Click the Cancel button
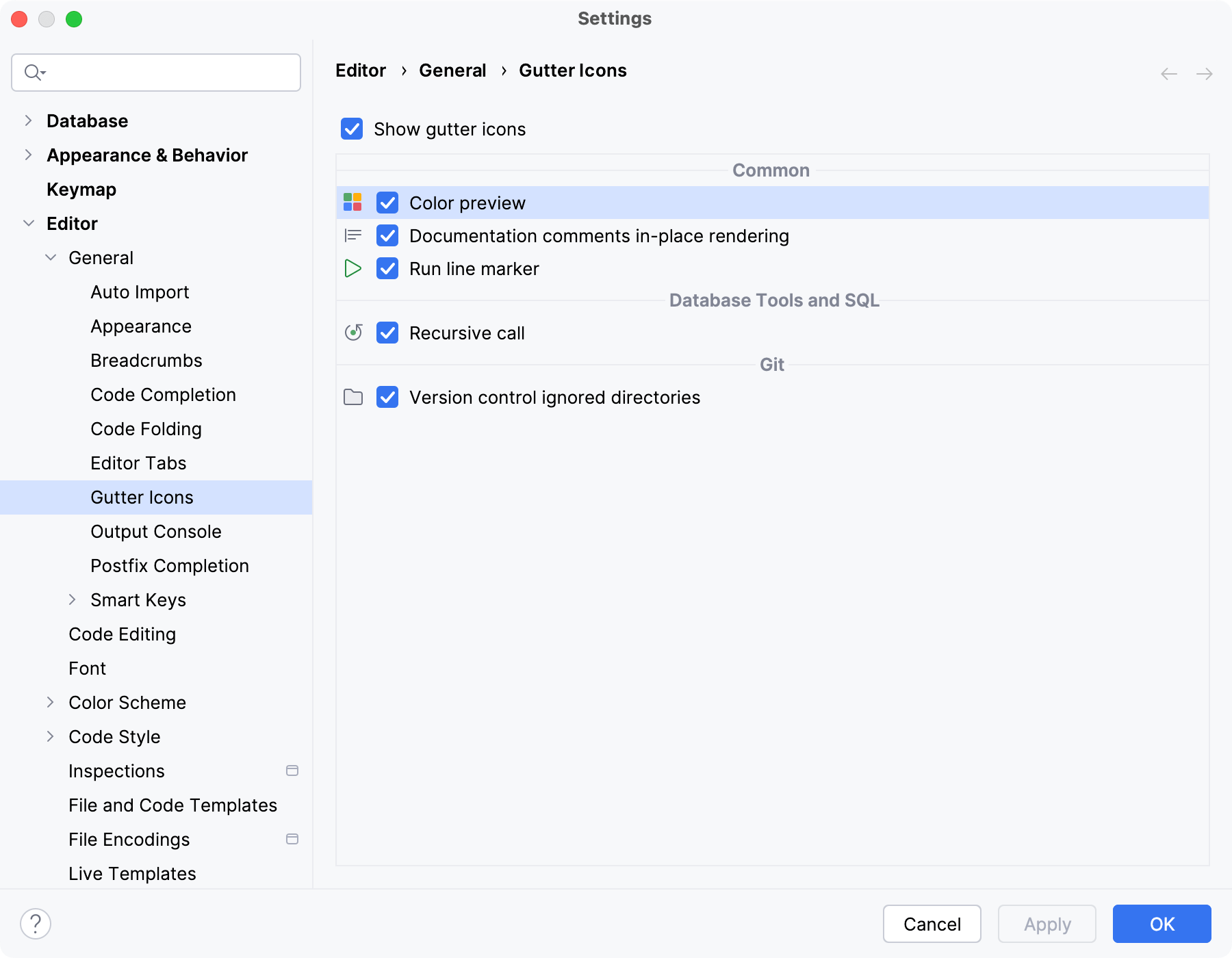 (x=931, y=924)
